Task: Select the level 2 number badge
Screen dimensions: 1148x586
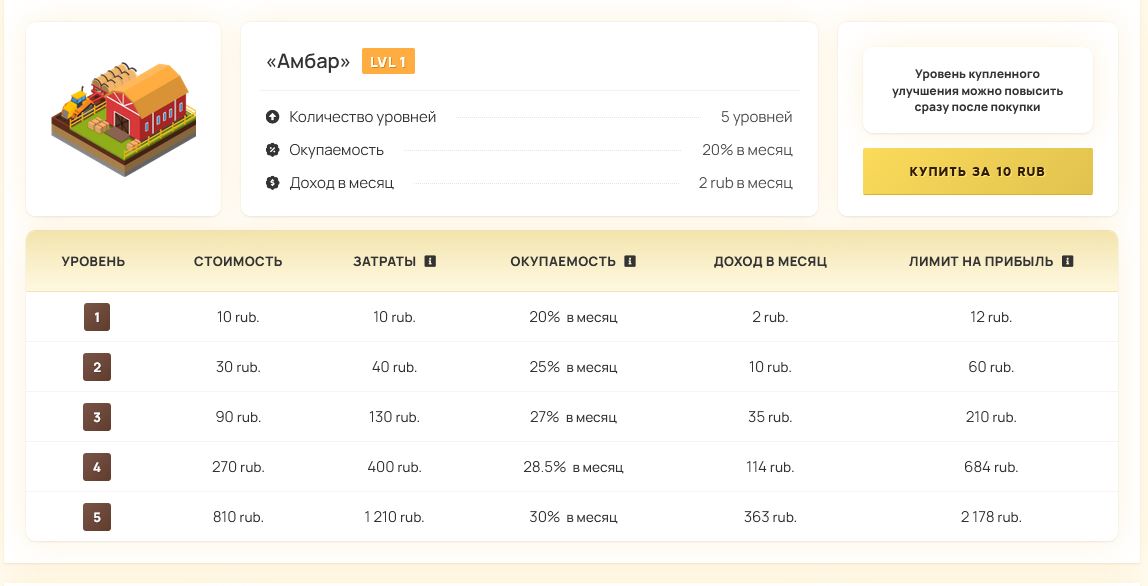Action: pyautogui.click(x=97, y=367)
